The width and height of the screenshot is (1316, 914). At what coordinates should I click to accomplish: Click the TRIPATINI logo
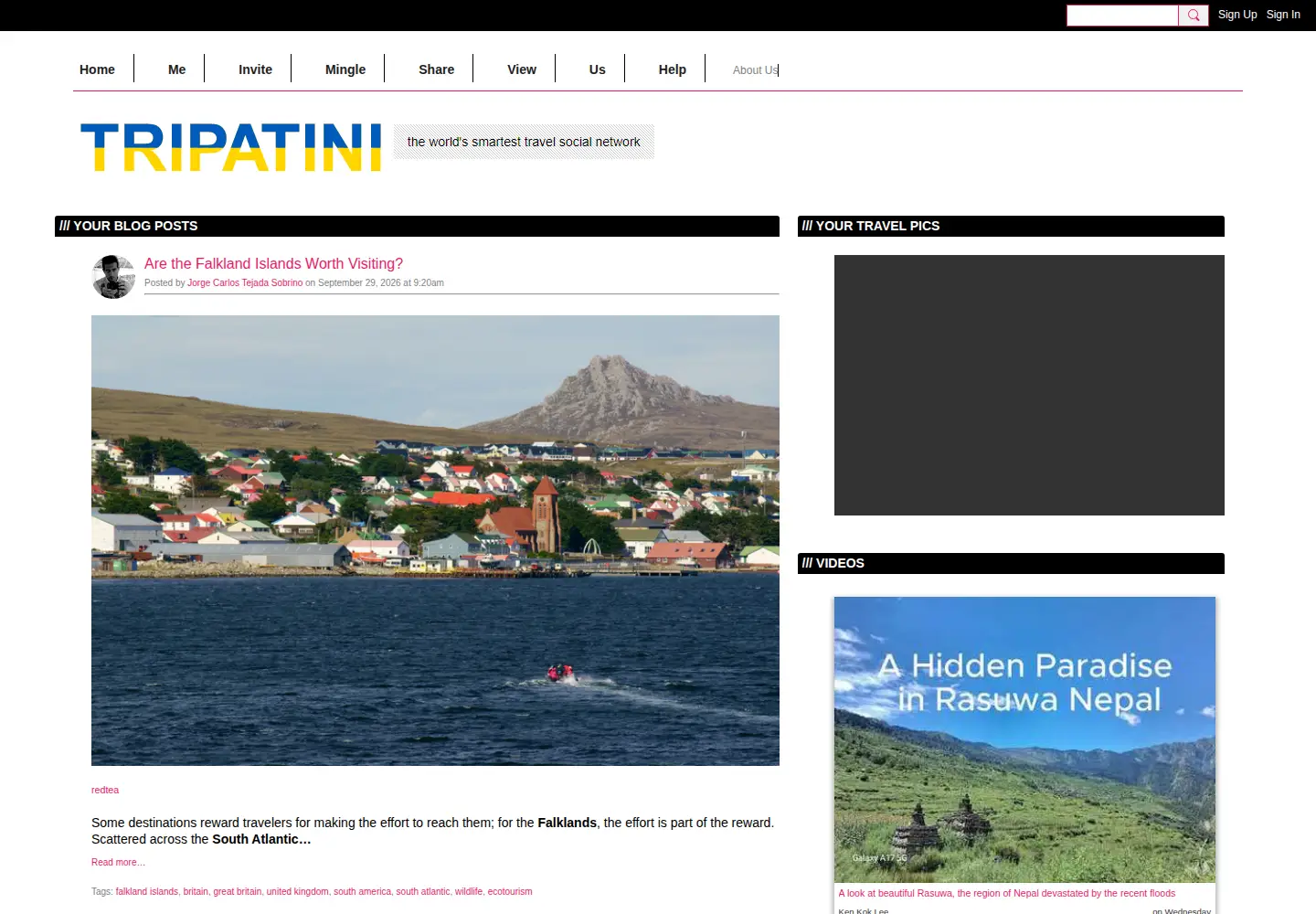[231, 147]
